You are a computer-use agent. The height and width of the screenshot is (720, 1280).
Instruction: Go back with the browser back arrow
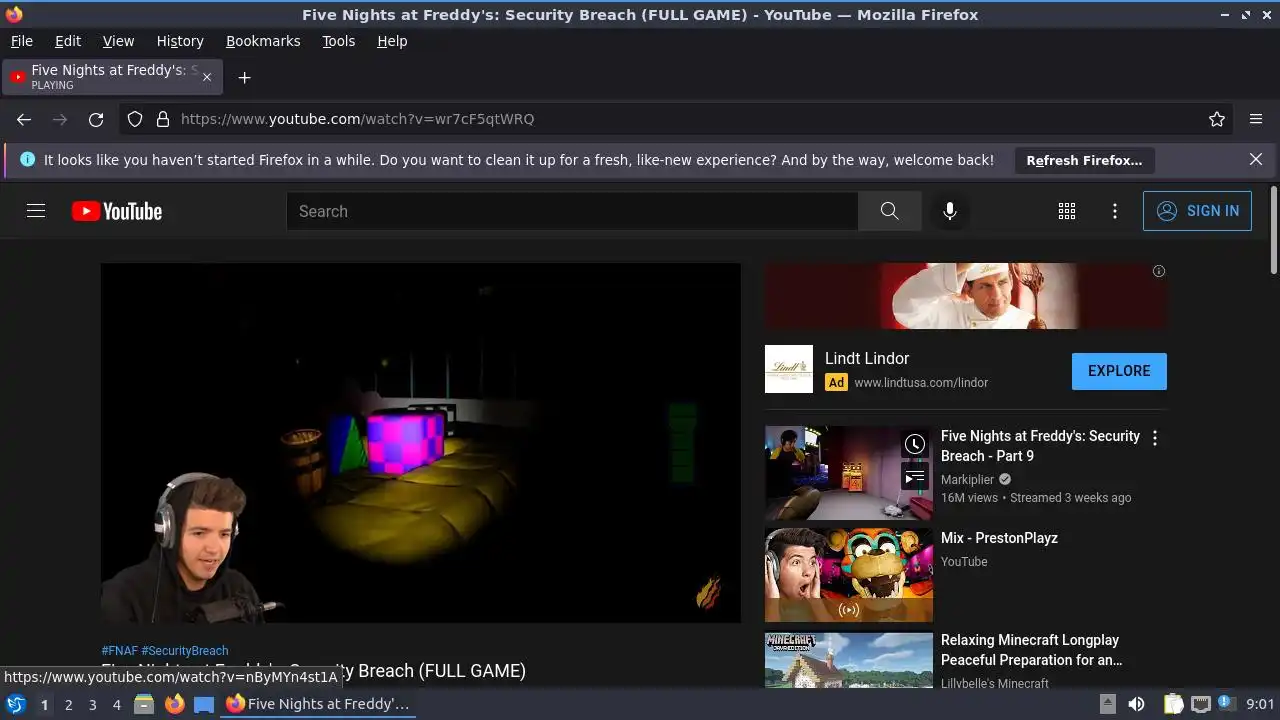pyautogui.click(x=24, y=119)
